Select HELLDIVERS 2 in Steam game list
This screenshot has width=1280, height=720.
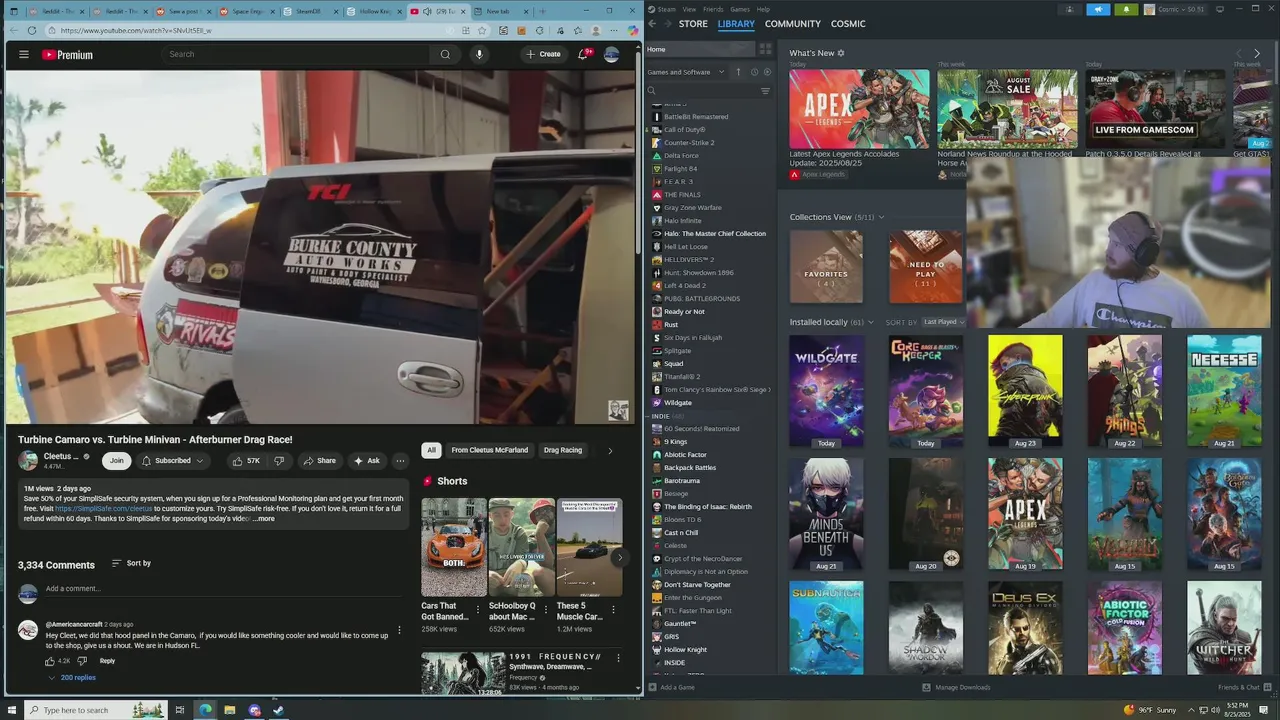tap(688, 260)
